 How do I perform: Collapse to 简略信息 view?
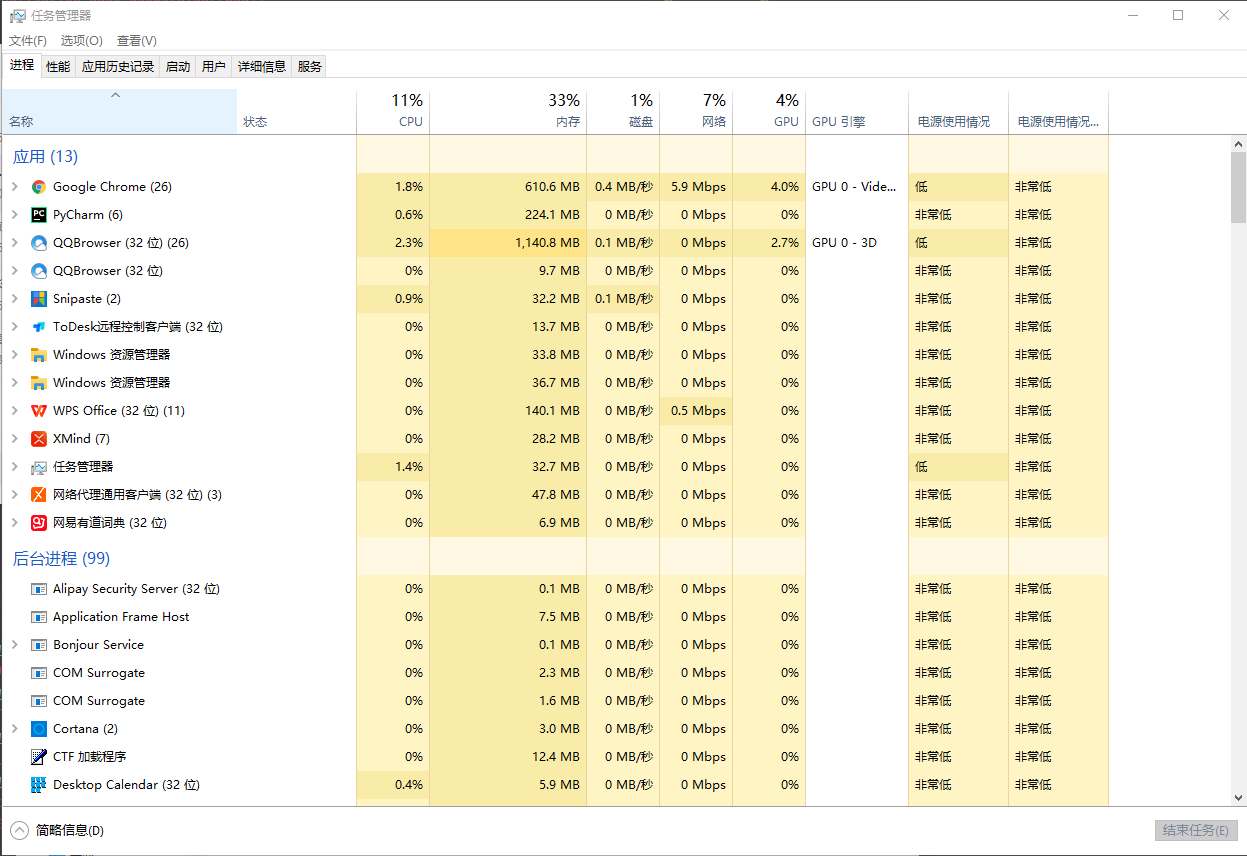[x=57, y=830]
